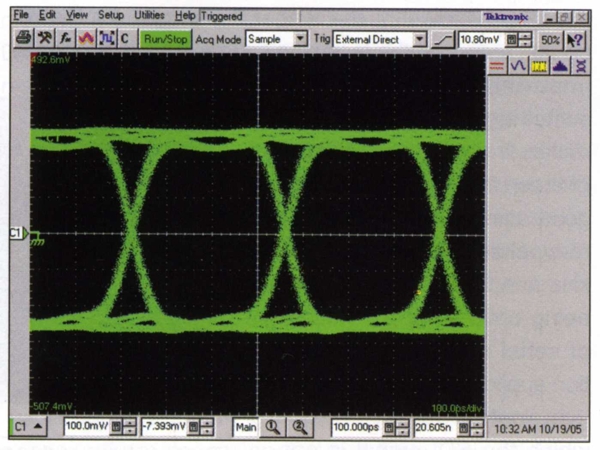Set trigger level to 50% button
Screen dimensions: 600x450
(x=550, y=40)
